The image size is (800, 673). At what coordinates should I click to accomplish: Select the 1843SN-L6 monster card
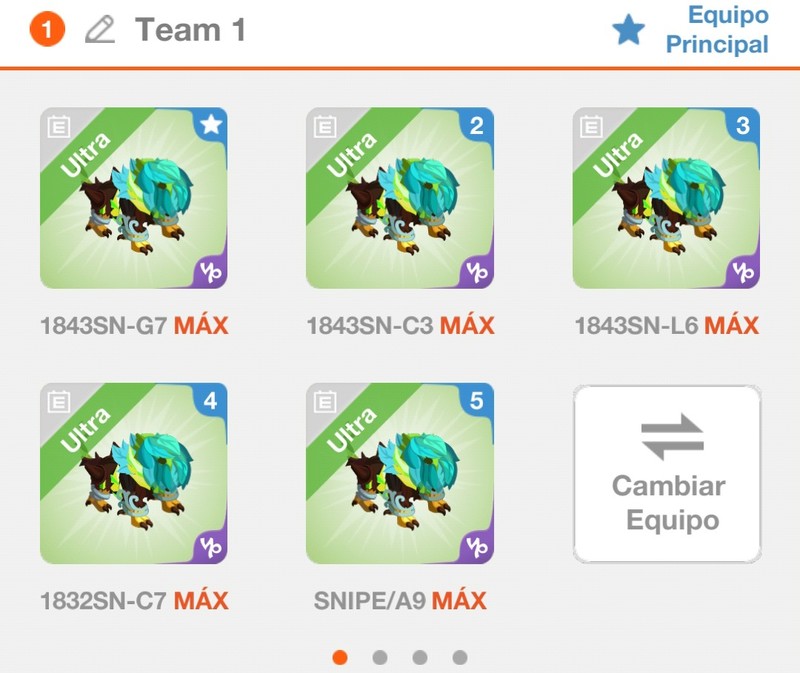click(x=666, y=198)
